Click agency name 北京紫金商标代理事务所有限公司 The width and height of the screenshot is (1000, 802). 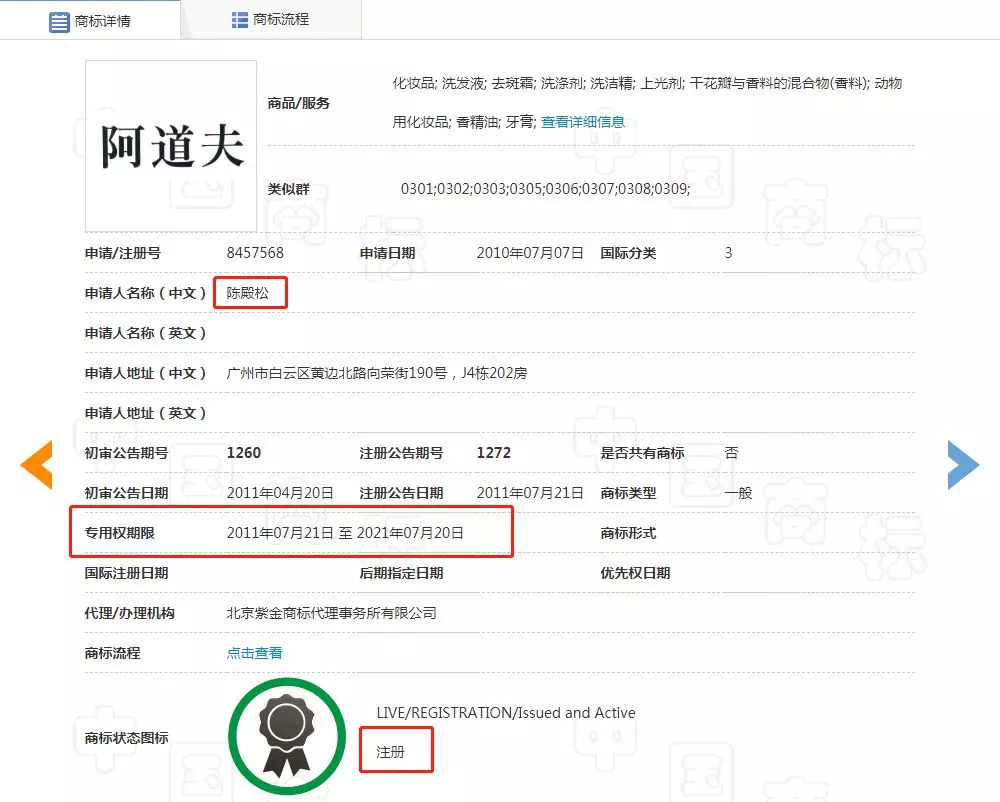coord(332,613)
